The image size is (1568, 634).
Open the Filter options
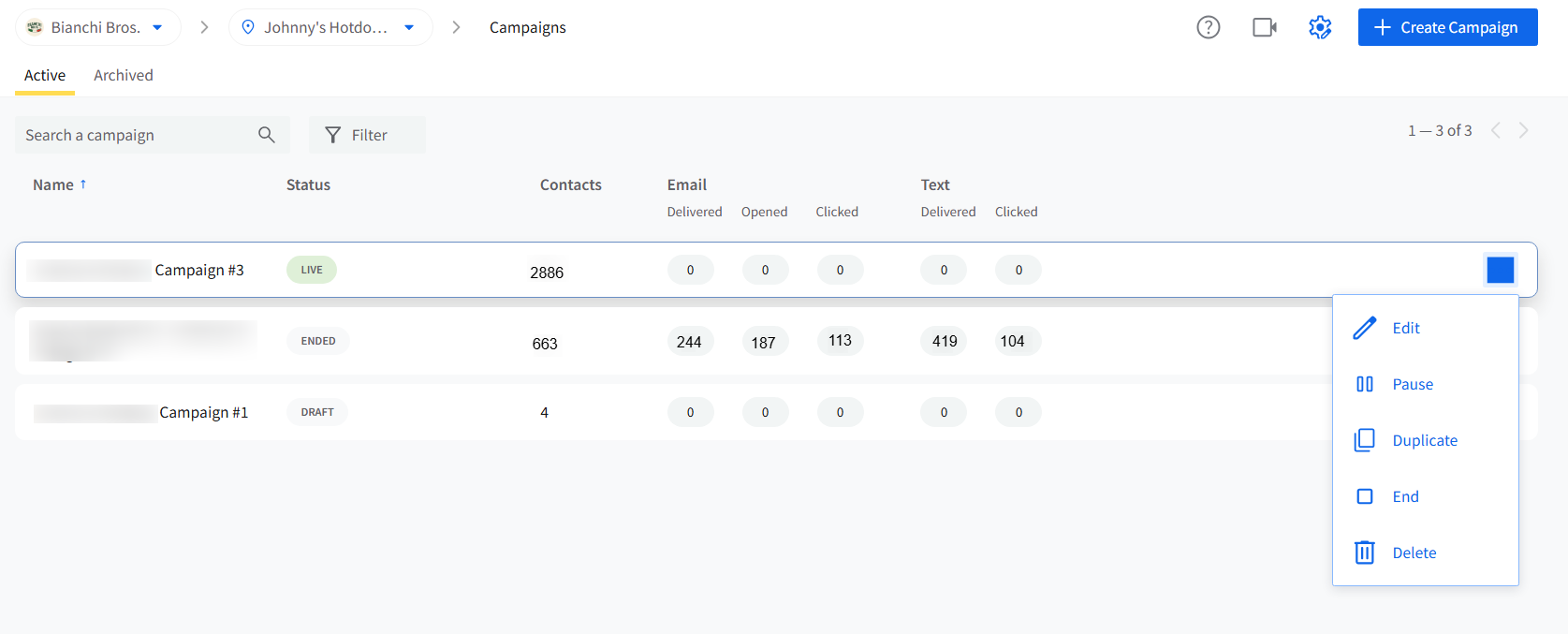(367, 135)
